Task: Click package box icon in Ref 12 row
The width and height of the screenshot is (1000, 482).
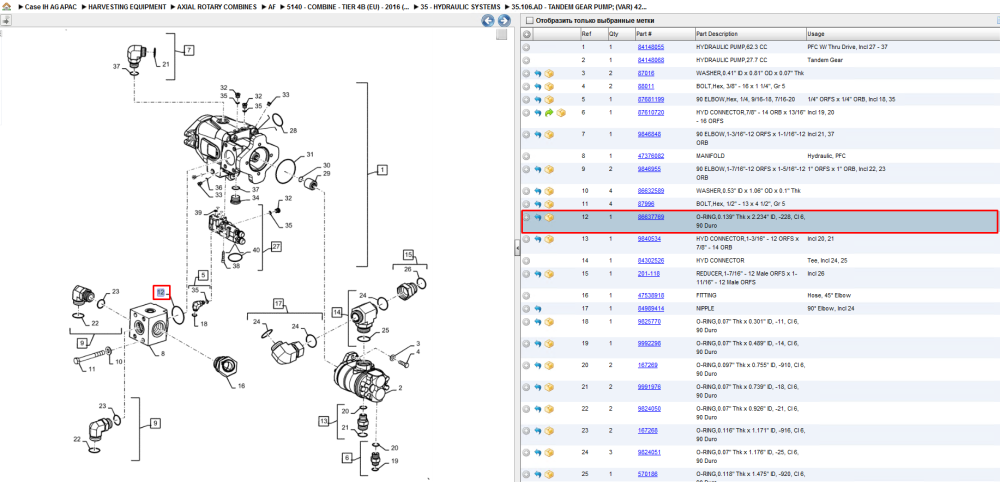Action: (549, 217)
